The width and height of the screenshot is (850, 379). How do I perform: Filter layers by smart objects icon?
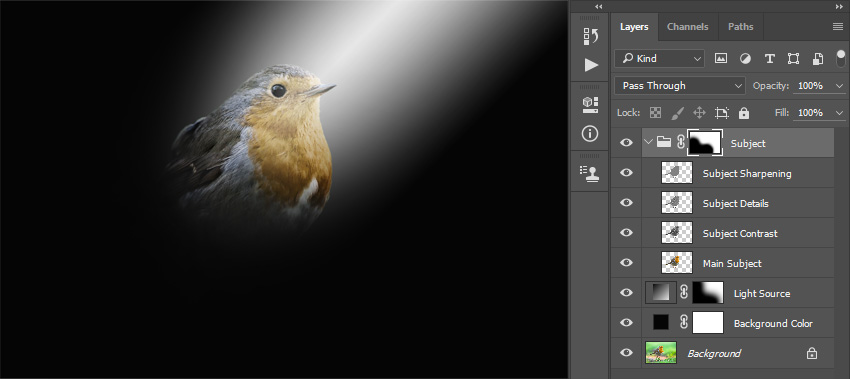coord(817,59)
